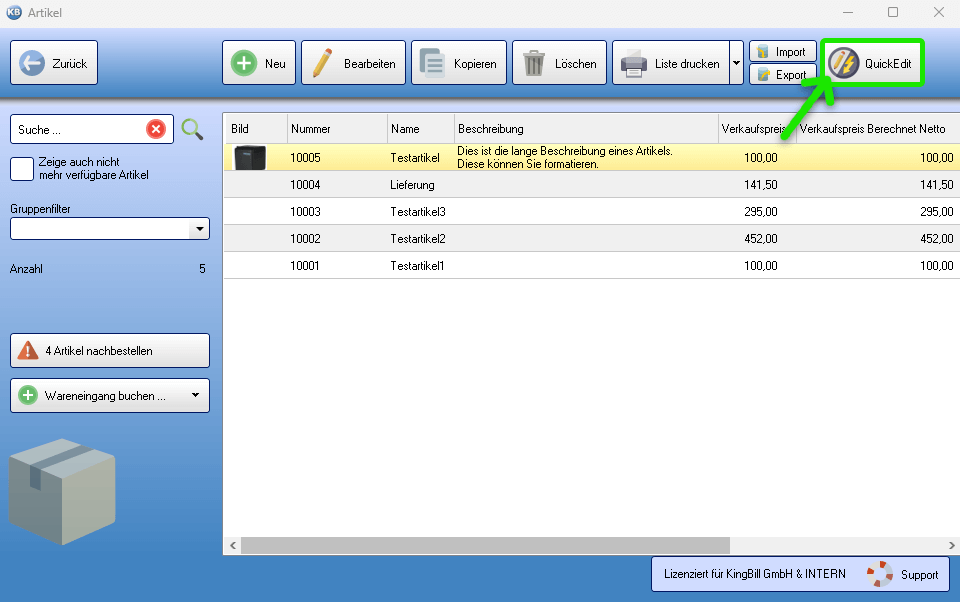The image size is (960, 602).
Task: Sort by the Name column header
Action: (420, 129)
